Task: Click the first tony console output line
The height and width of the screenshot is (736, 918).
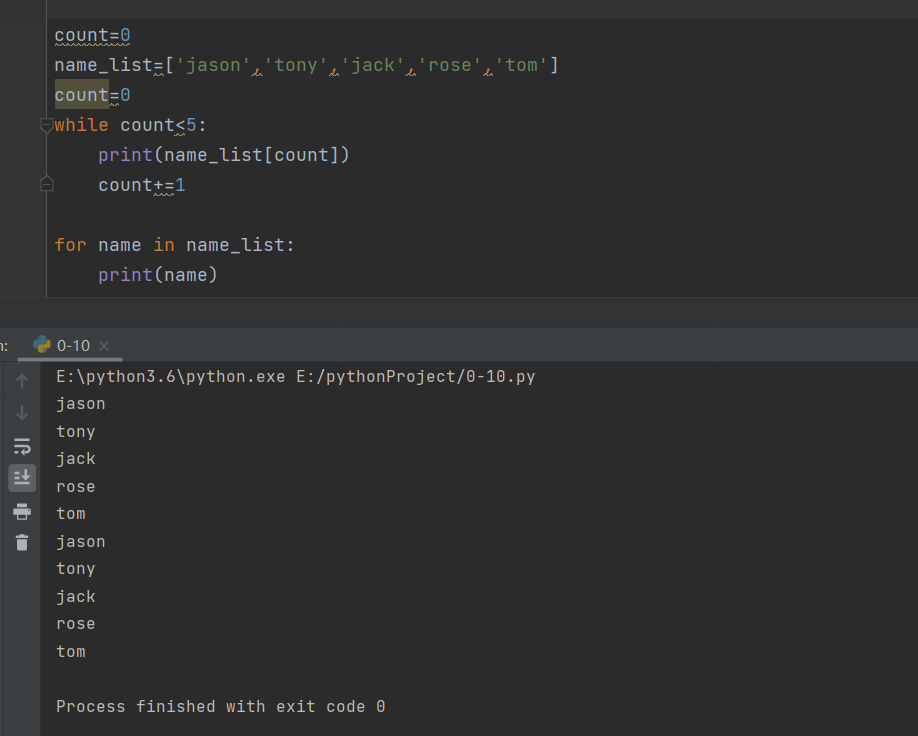Action: [76, 432]
